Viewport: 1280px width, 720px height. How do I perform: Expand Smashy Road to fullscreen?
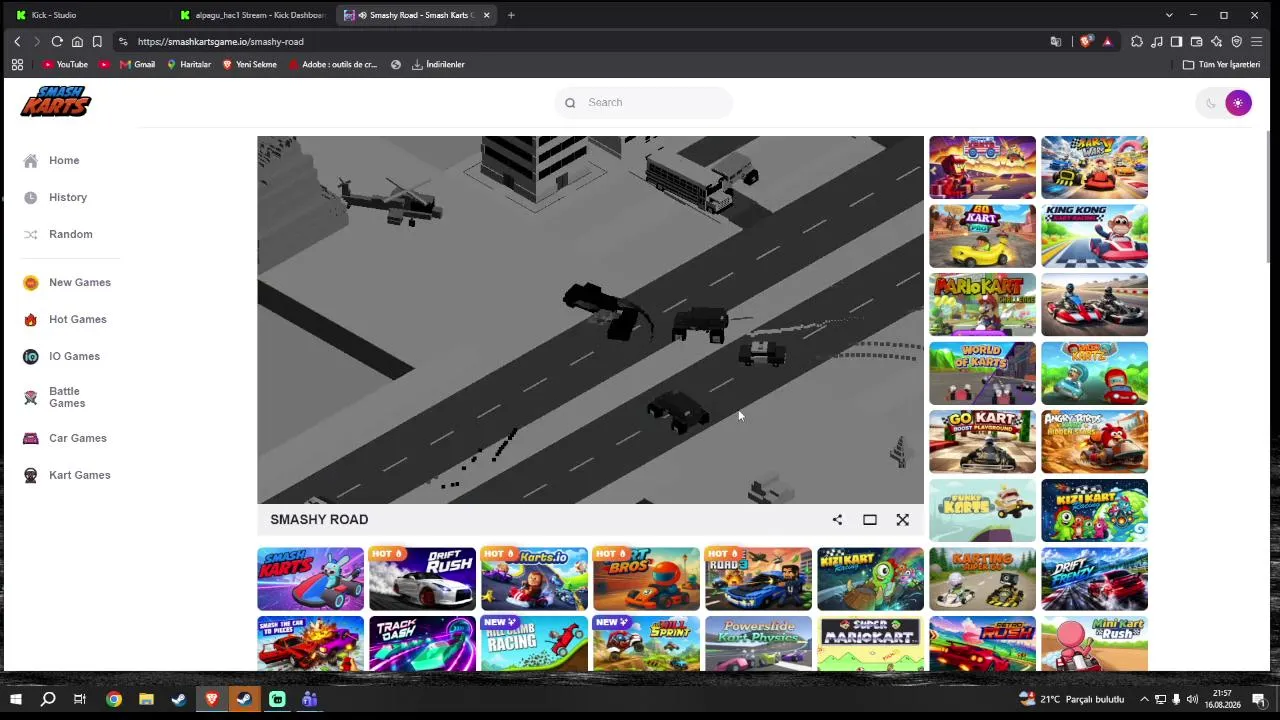(x=903, y=519)
